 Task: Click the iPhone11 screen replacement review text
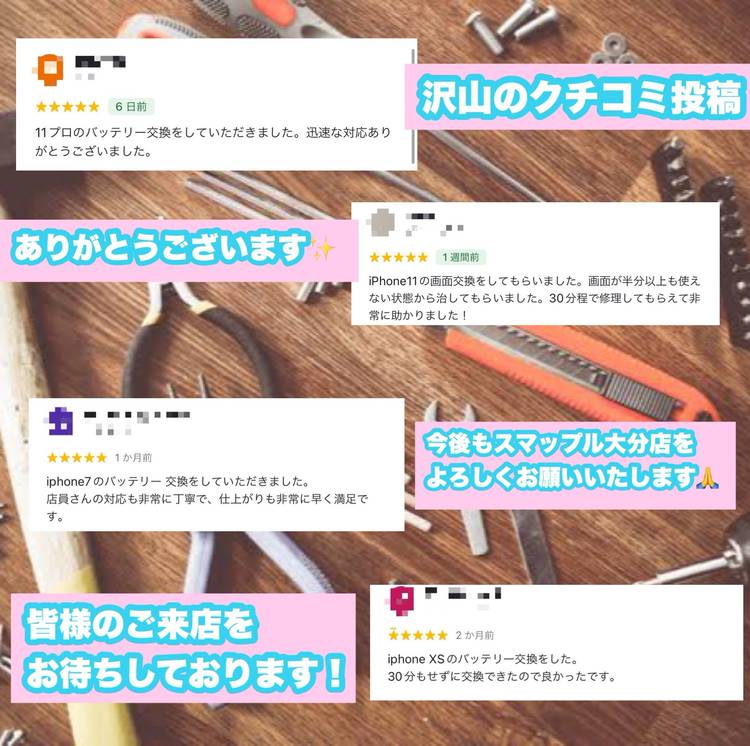pos(534,298)
